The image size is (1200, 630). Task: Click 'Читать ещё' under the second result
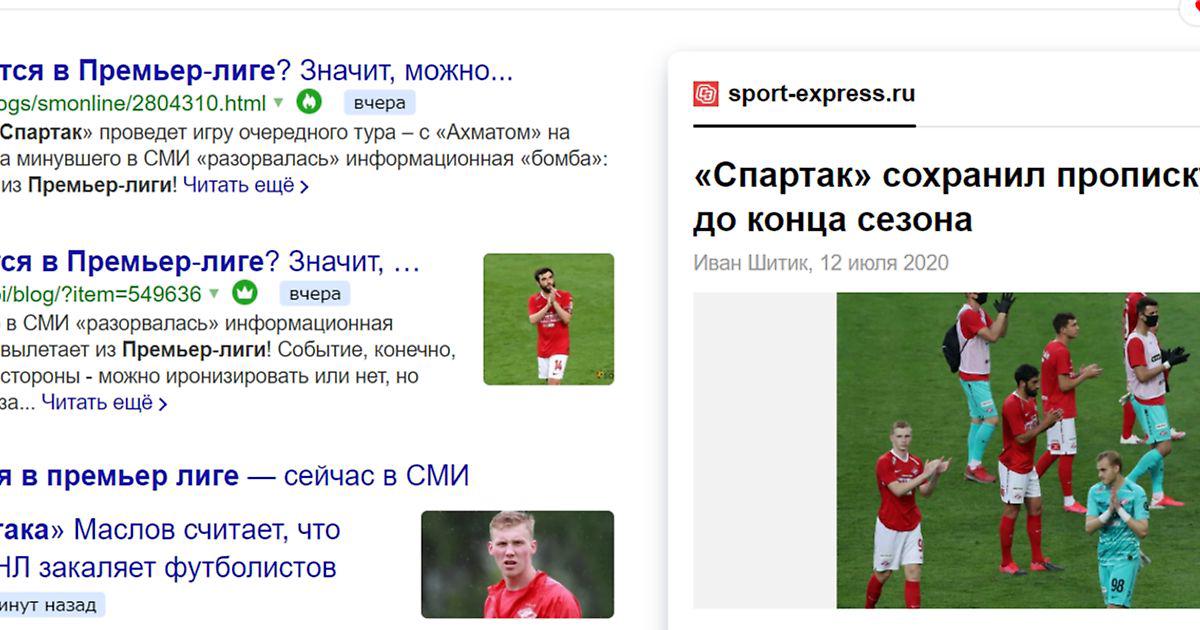[97, 403]
